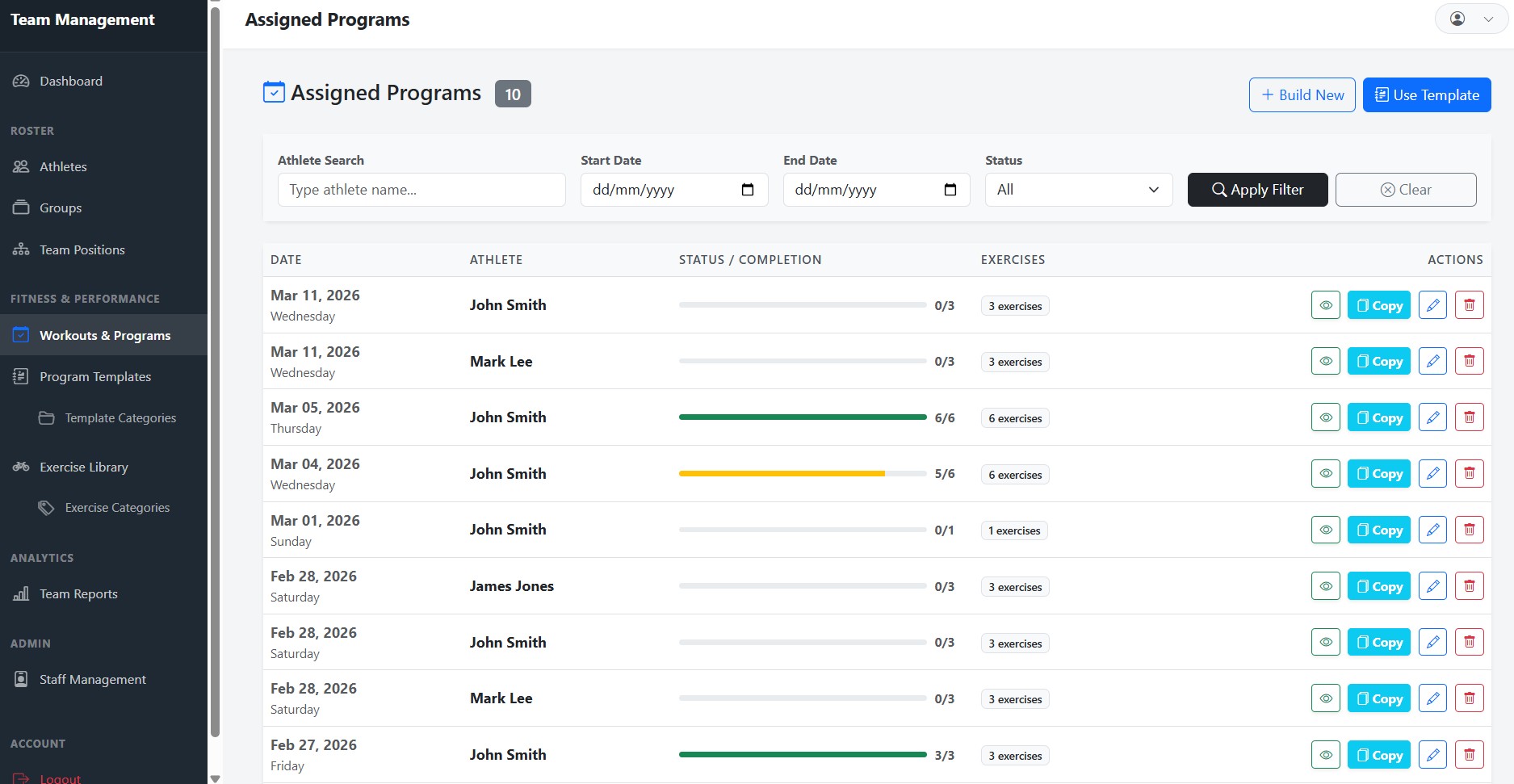View Mark Lee's Mar 11 program via eye icon
The width and height of the screenshot is (1514, 784).
[1326, 361]
